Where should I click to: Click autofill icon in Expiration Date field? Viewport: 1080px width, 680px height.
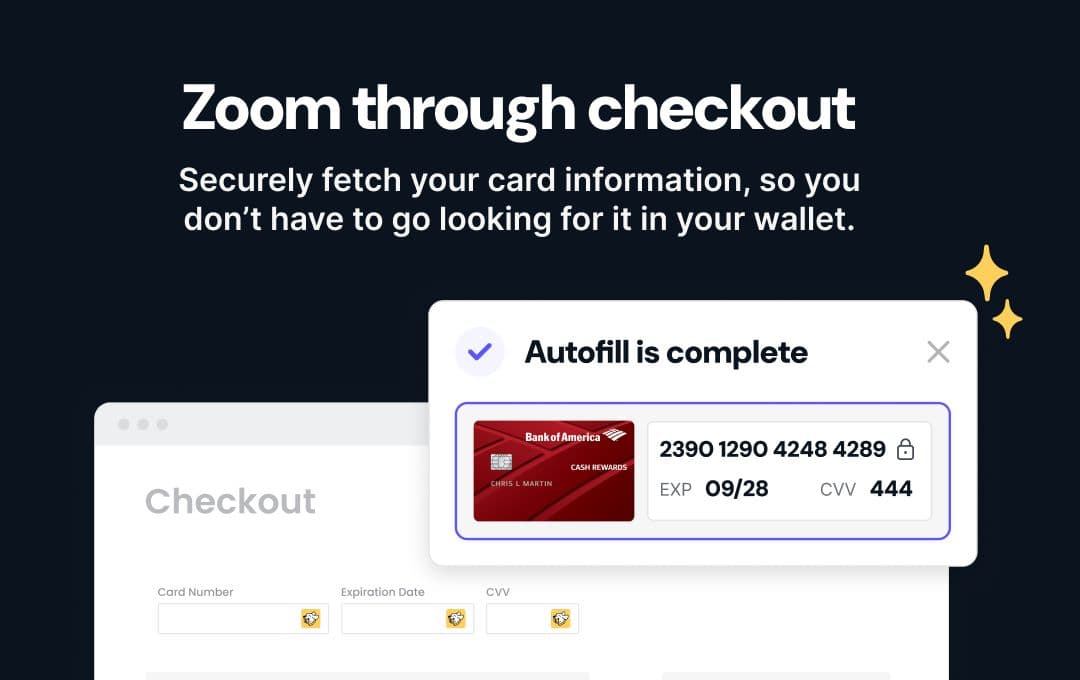pos(456,619)
